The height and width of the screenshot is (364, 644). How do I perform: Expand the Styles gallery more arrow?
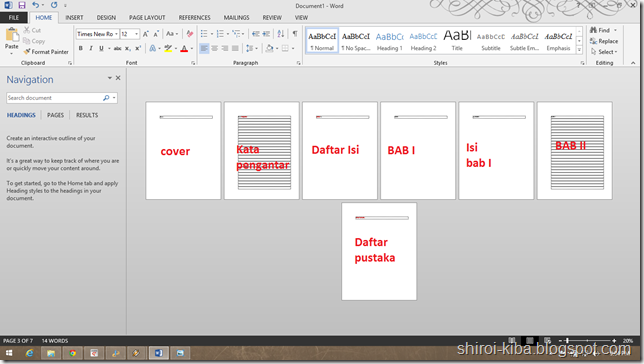coord(579,50)
